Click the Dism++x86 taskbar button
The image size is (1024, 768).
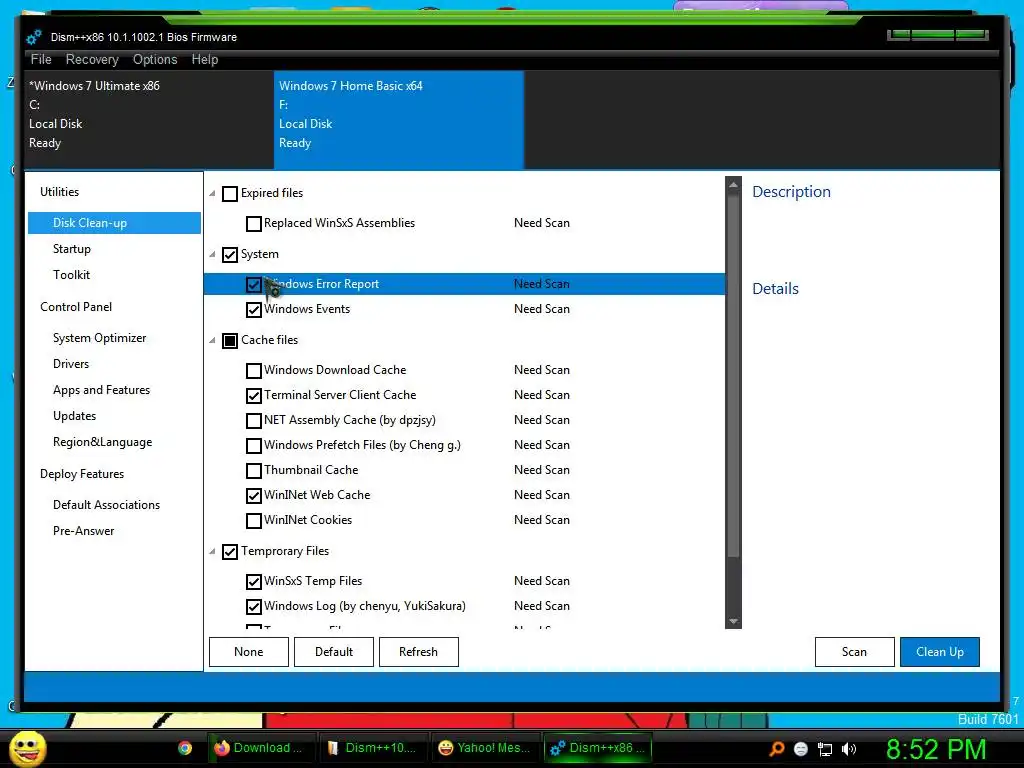tap(598, 748)
